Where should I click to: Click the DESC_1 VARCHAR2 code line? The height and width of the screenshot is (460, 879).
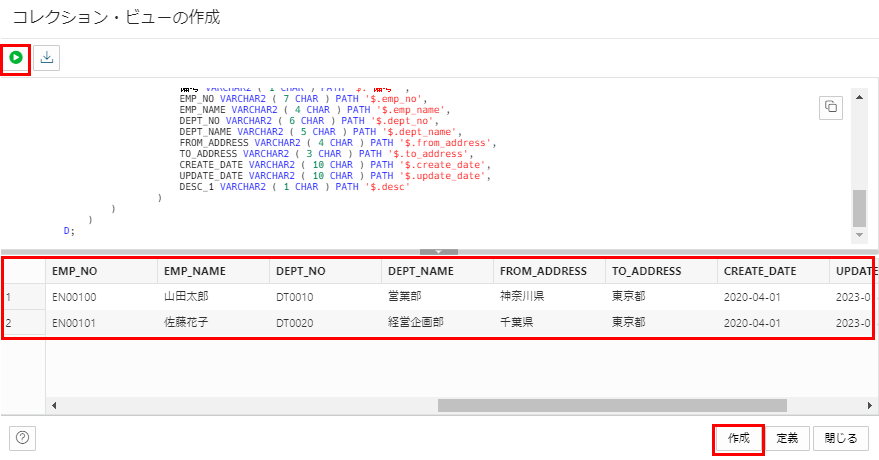click(295, 187)
